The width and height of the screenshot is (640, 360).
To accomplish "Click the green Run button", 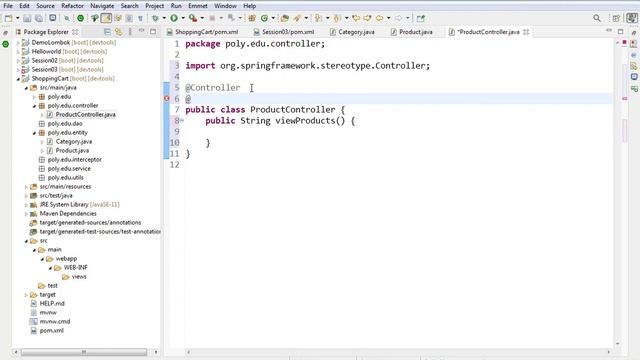I will (x=174, y=18).
